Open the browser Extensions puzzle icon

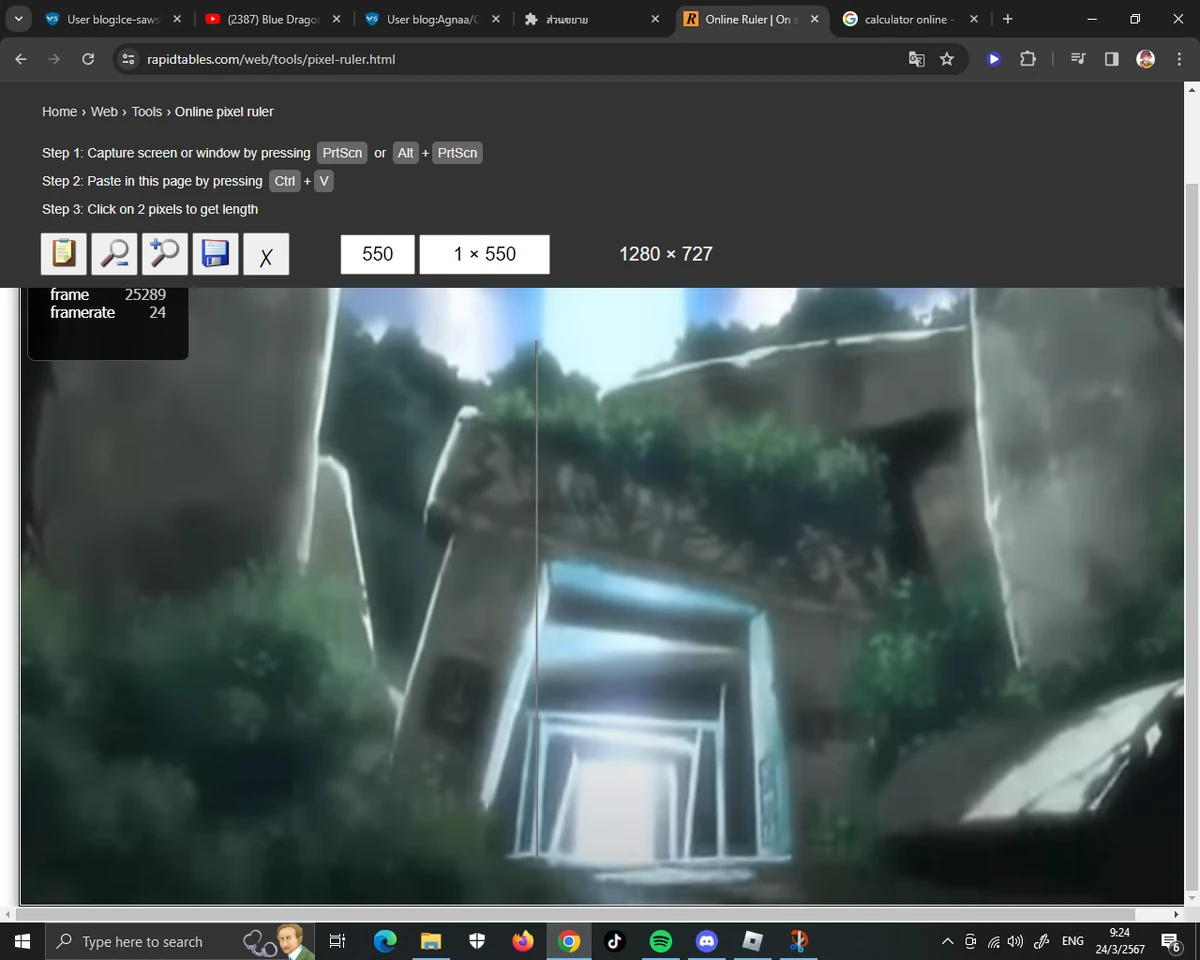point(1028,59)
